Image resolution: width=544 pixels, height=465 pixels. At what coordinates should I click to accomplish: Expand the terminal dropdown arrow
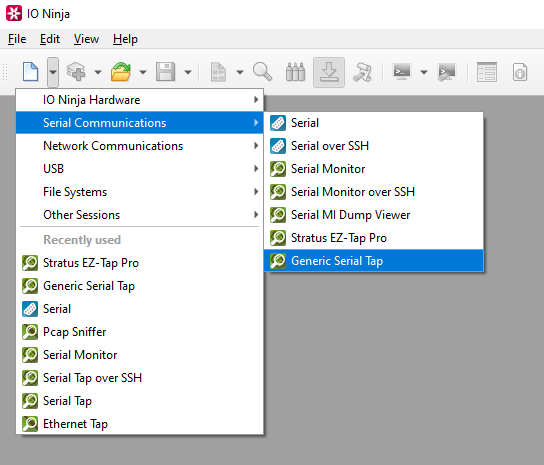[x=424, y=72]
